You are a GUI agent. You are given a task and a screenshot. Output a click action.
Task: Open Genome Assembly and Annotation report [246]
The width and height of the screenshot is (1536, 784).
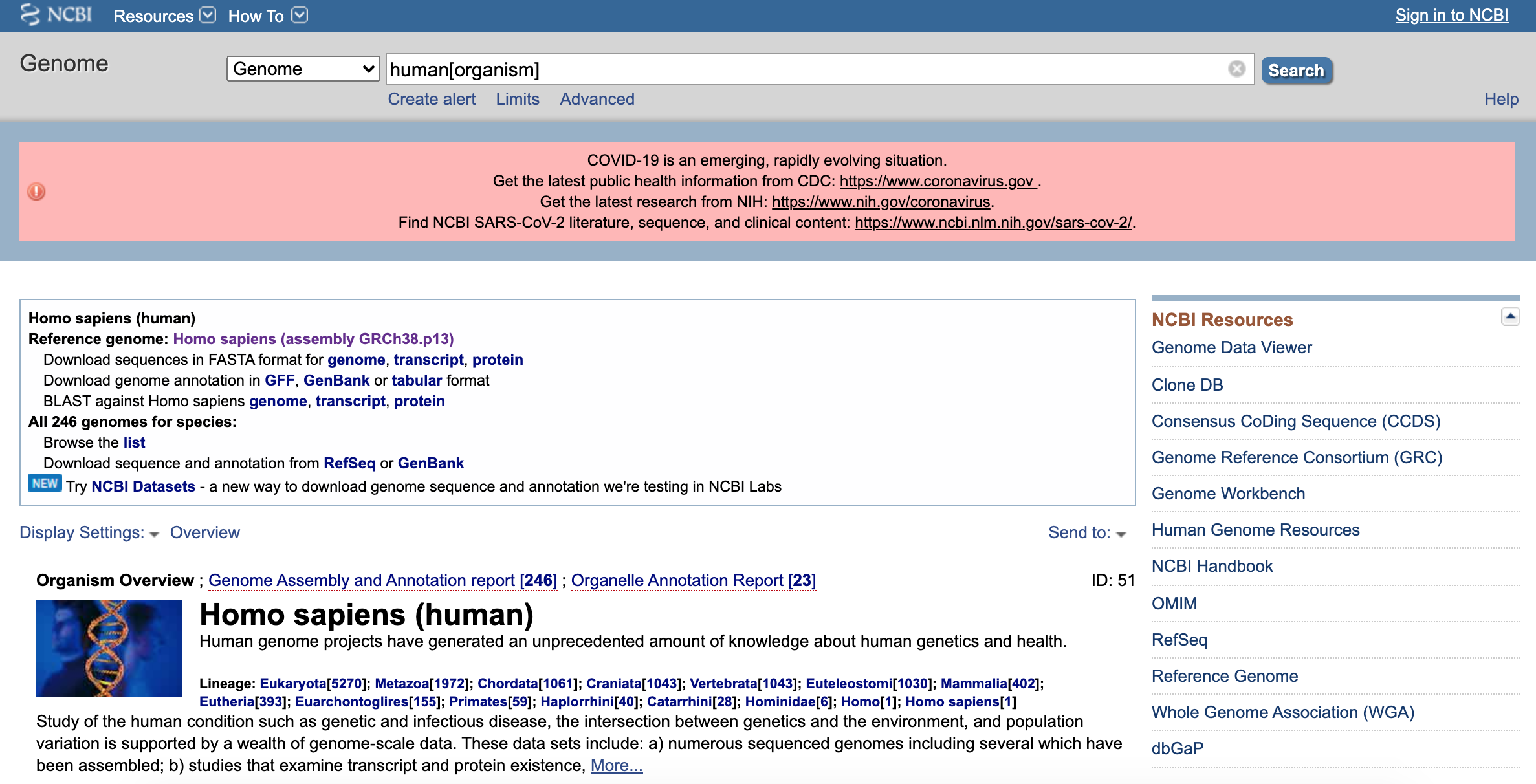[382, 580]
